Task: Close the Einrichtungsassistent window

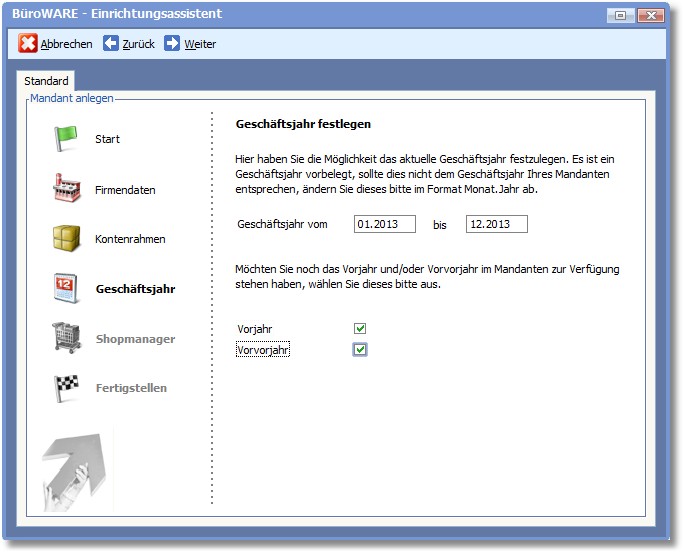Action: (x=650, y=15)
